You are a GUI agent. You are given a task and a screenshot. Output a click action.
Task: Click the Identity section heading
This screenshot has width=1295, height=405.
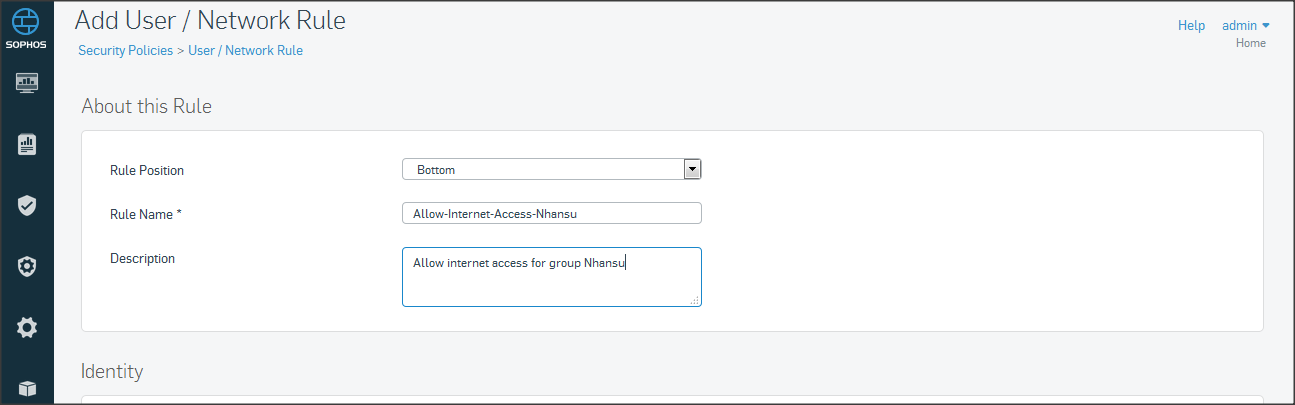point(112,371)
